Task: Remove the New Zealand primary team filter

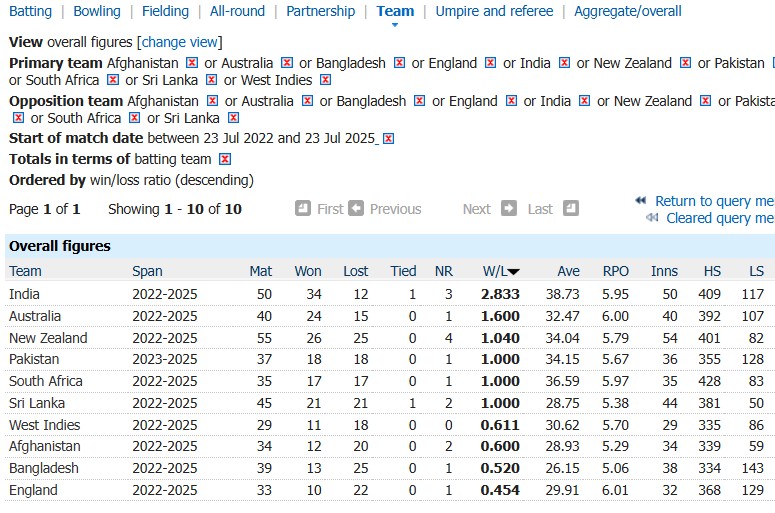Action: click(x=685, y=63)
